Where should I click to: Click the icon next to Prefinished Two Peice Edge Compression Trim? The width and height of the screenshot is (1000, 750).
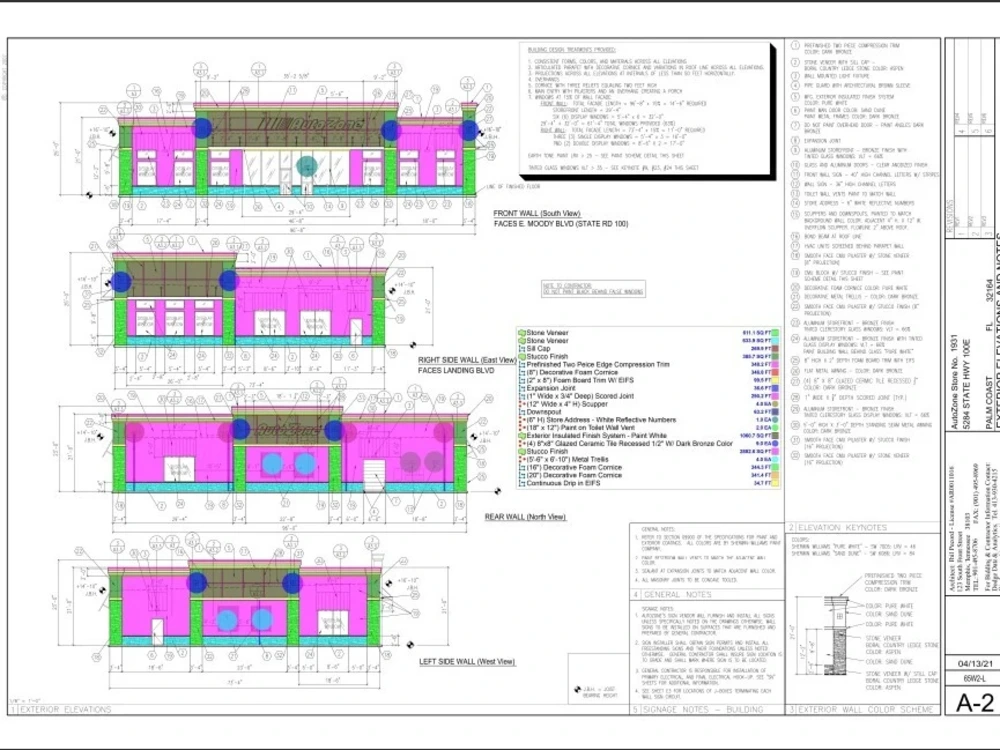pyautogui.click(x=522, y=365)
